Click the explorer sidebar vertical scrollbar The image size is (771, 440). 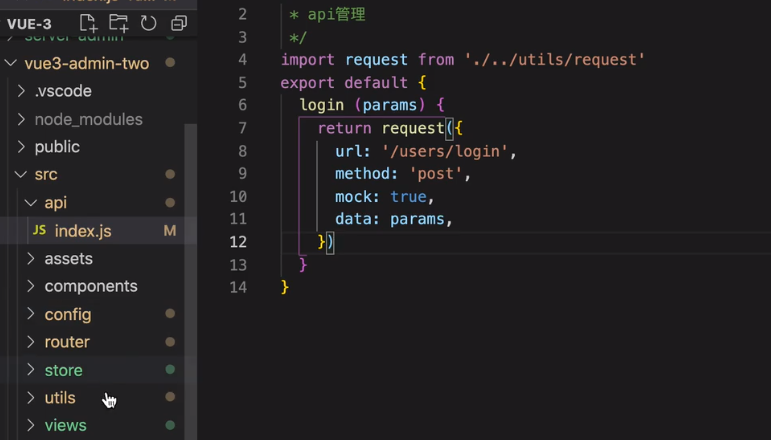pos(190,280)
